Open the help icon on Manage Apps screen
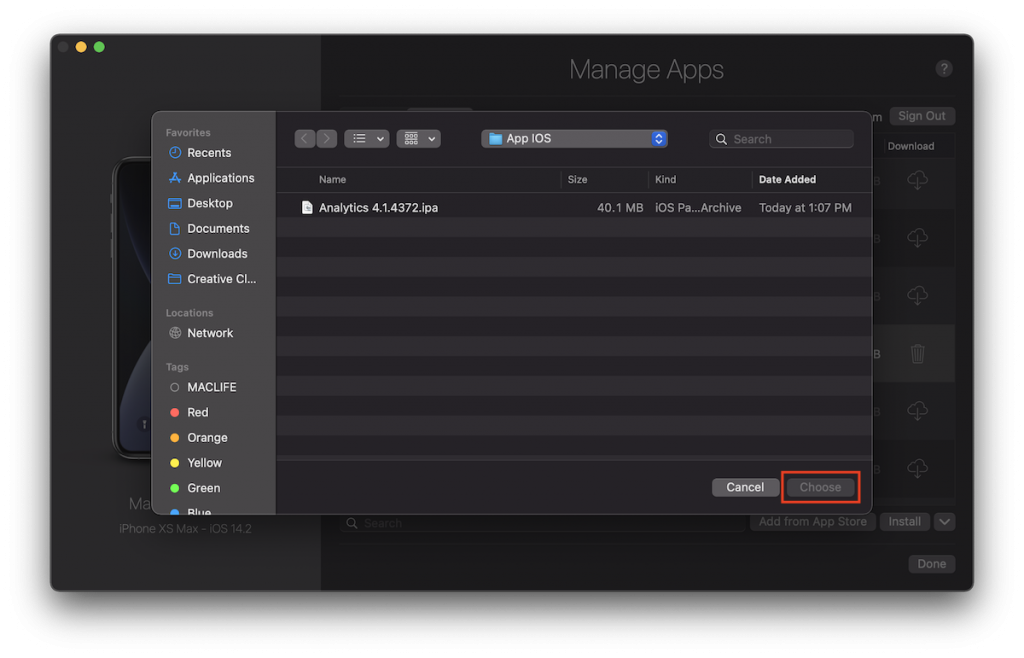 [x=943, y=68]
